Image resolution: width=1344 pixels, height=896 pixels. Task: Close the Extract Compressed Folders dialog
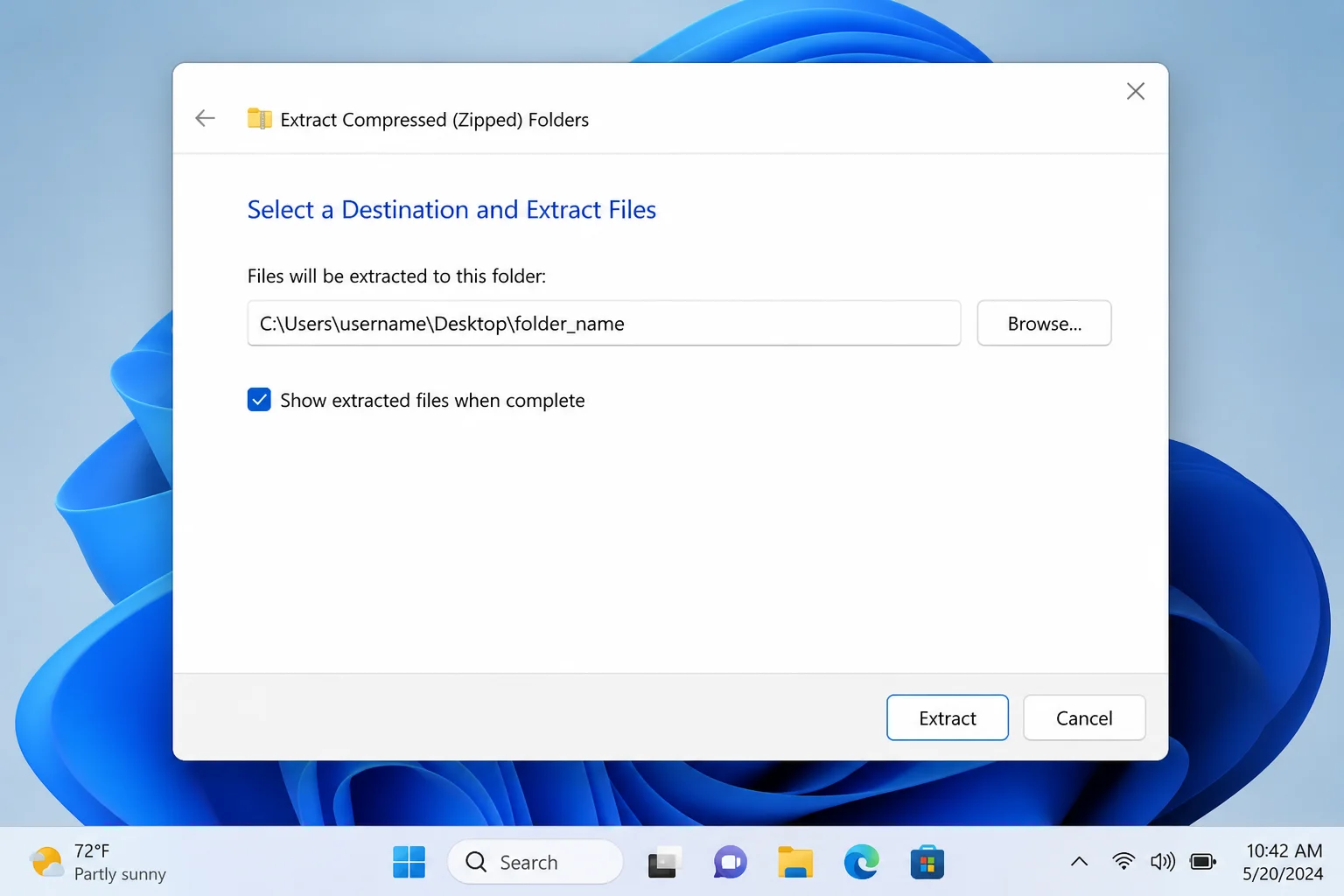[x=1136, y=91]
